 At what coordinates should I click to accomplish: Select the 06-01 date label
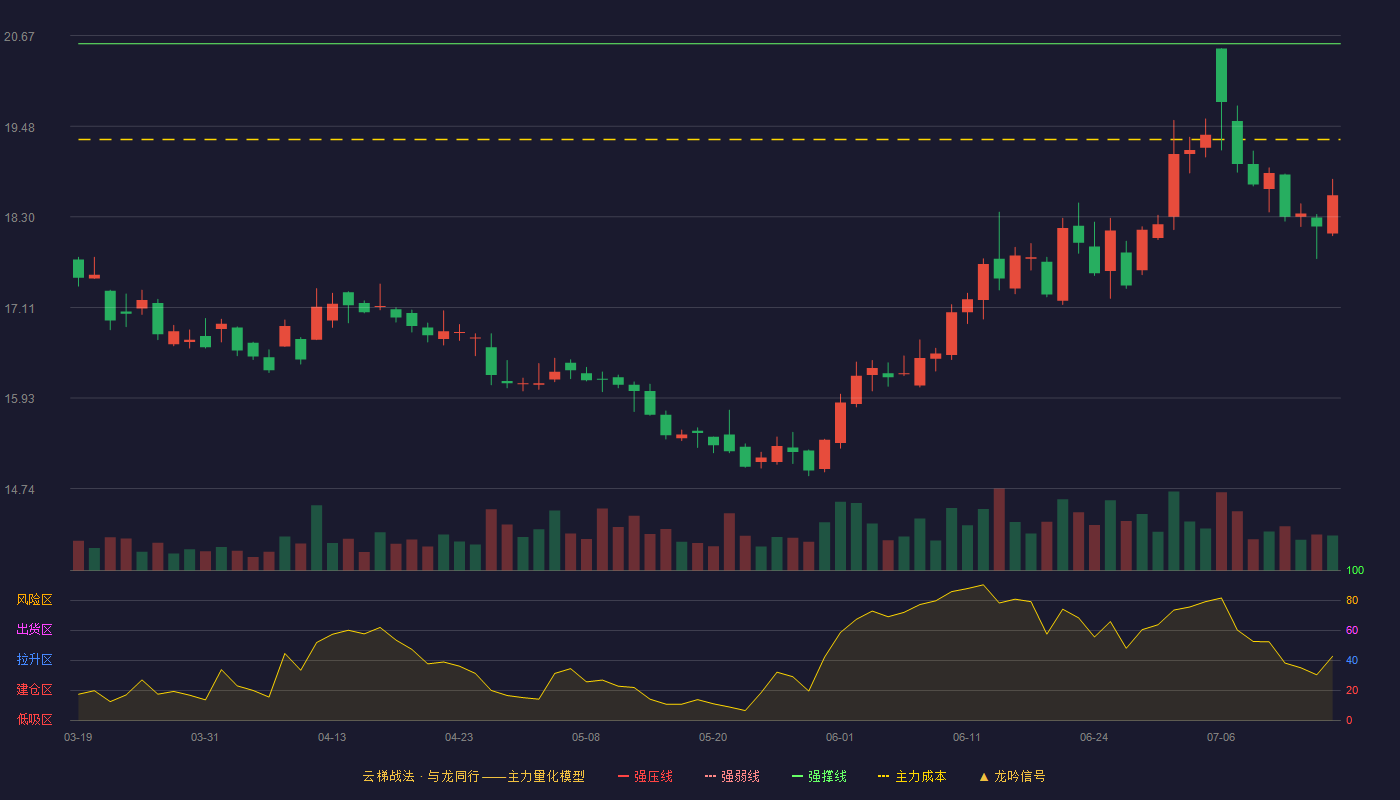pyautogui.click(x=840, y=737)
